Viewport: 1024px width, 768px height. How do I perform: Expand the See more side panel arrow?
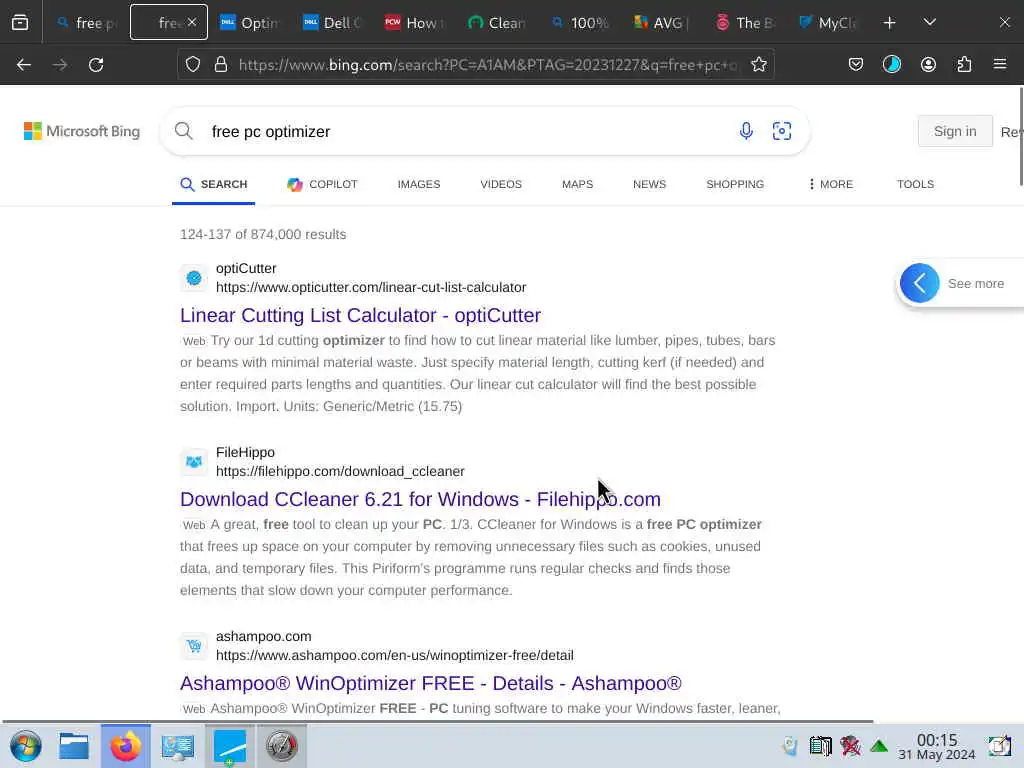tap(920, 283)
